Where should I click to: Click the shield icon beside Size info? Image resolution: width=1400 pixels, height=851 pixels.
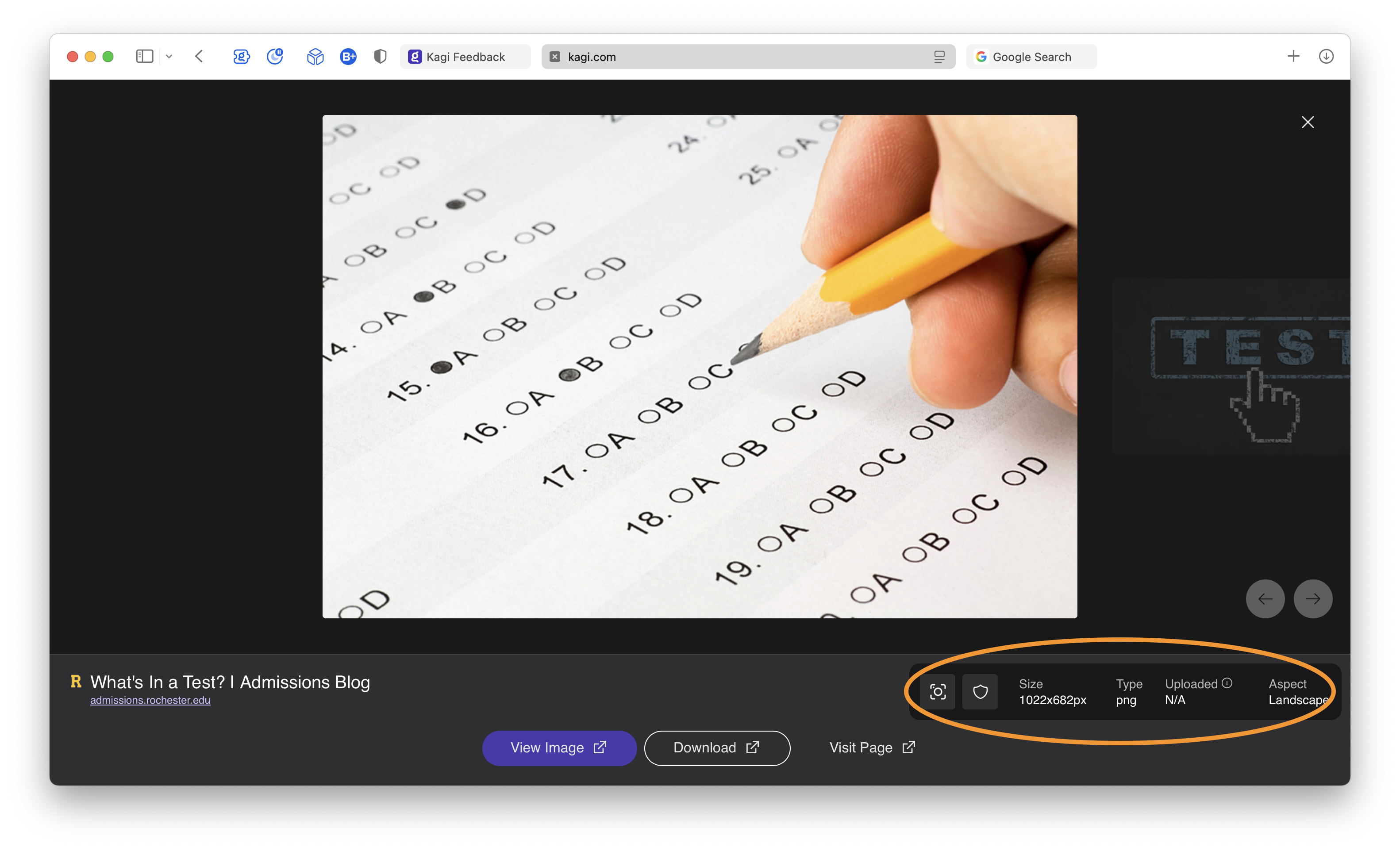(980, 691)
